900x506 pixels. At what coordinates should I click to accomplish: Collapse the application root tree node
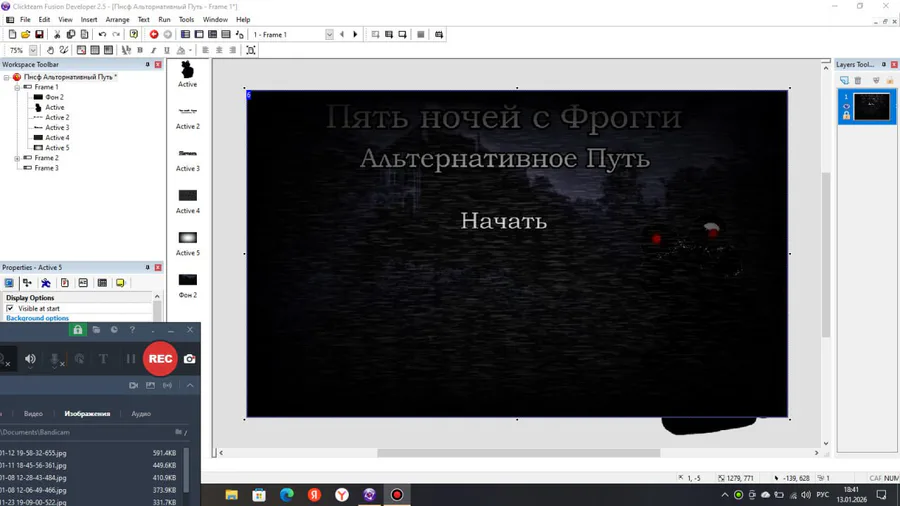click(6, 77)
